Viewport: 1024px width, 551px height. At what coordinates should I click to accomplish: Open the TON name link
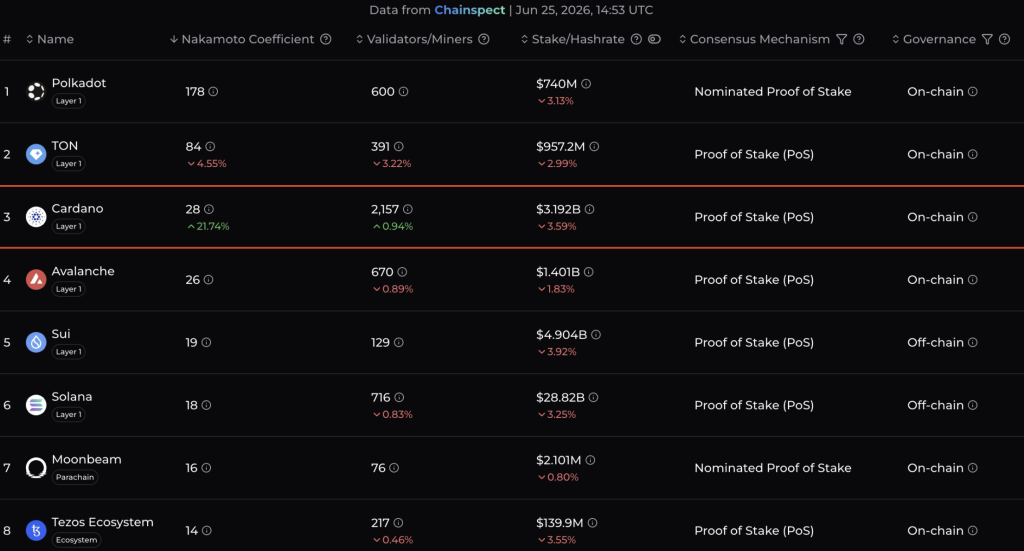coord(65,146)
